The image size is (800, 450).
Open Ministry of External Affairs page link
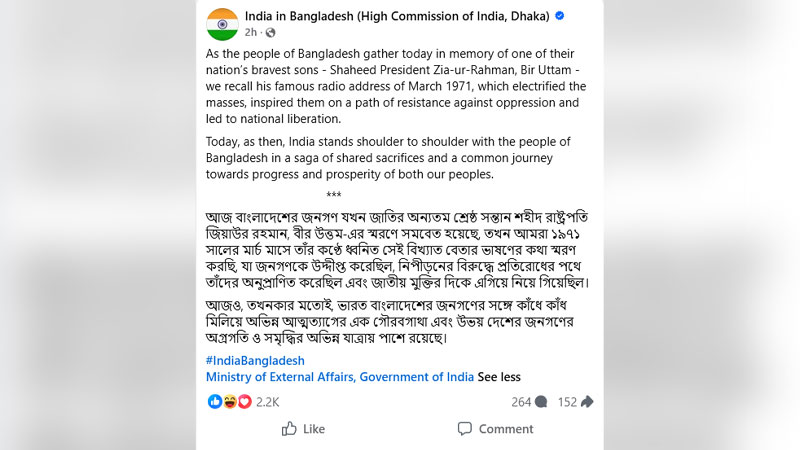coord(340,377)
